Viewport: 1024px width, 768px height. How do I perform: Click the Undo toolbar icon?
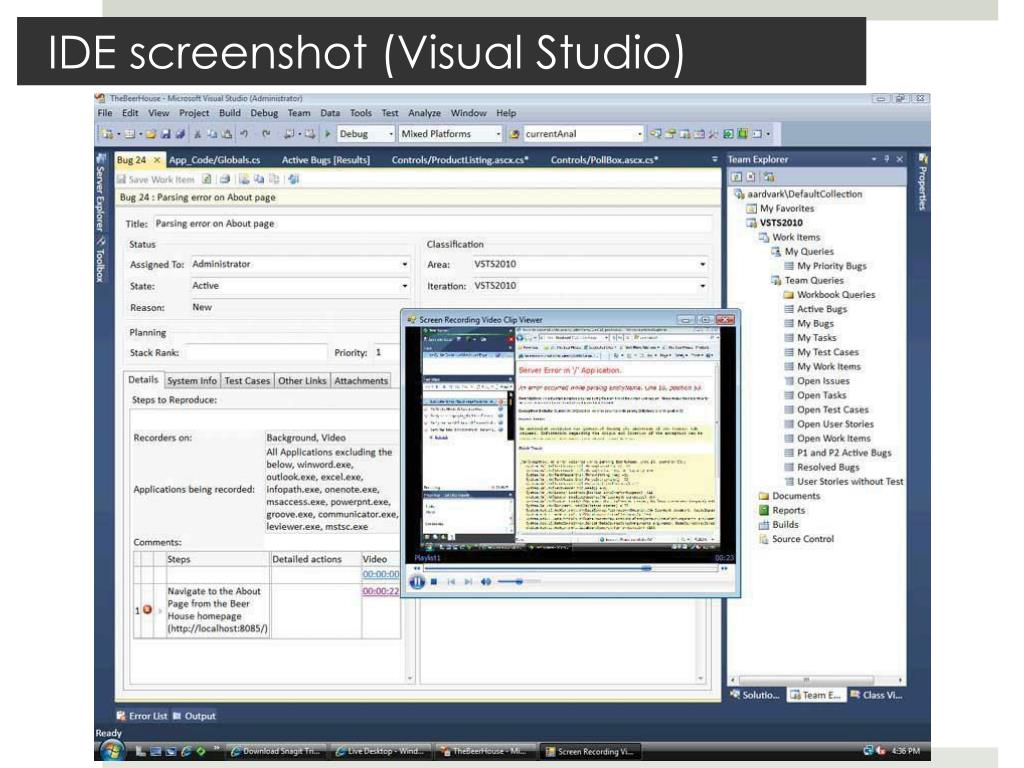pyautogui.click(x=244, y=134)
